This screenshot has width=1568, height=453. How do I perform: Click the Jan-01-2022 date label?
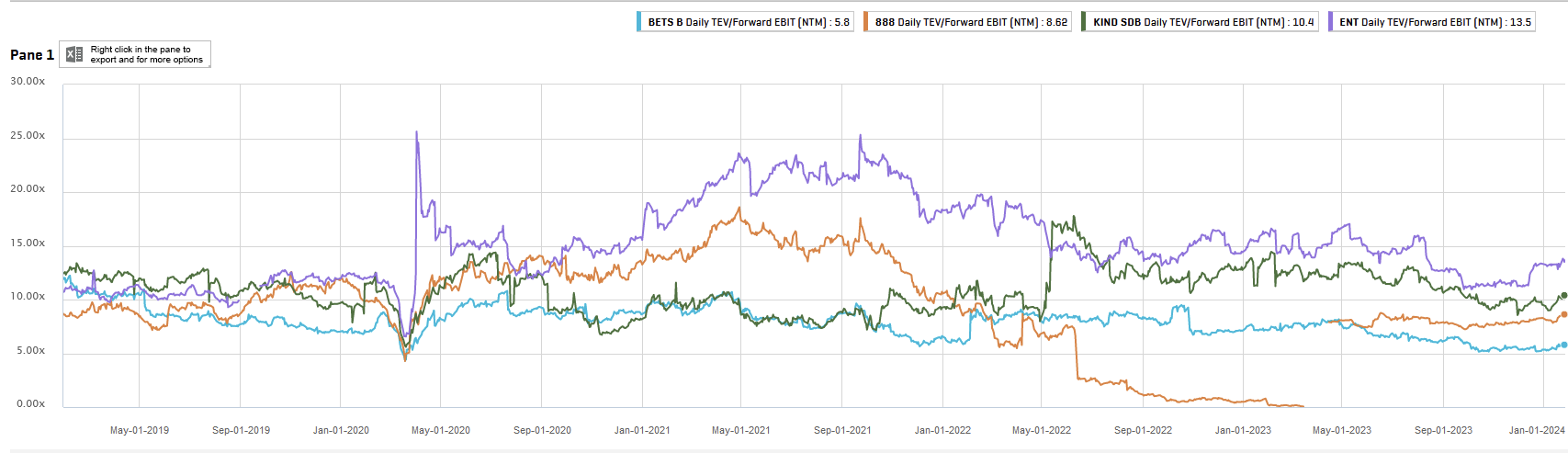tap(942, 430)
